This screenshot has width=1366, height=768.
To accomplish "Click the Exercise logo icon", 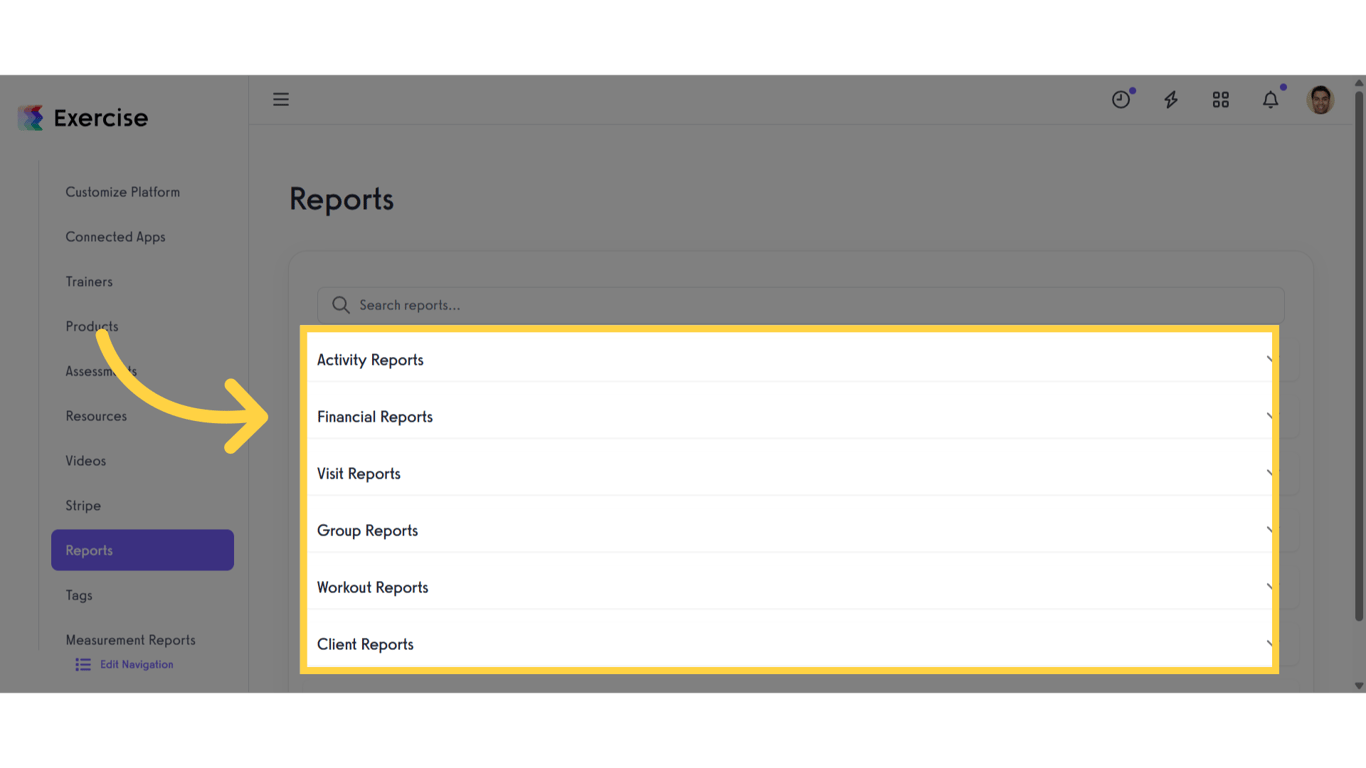I will (x=30, y=117).
